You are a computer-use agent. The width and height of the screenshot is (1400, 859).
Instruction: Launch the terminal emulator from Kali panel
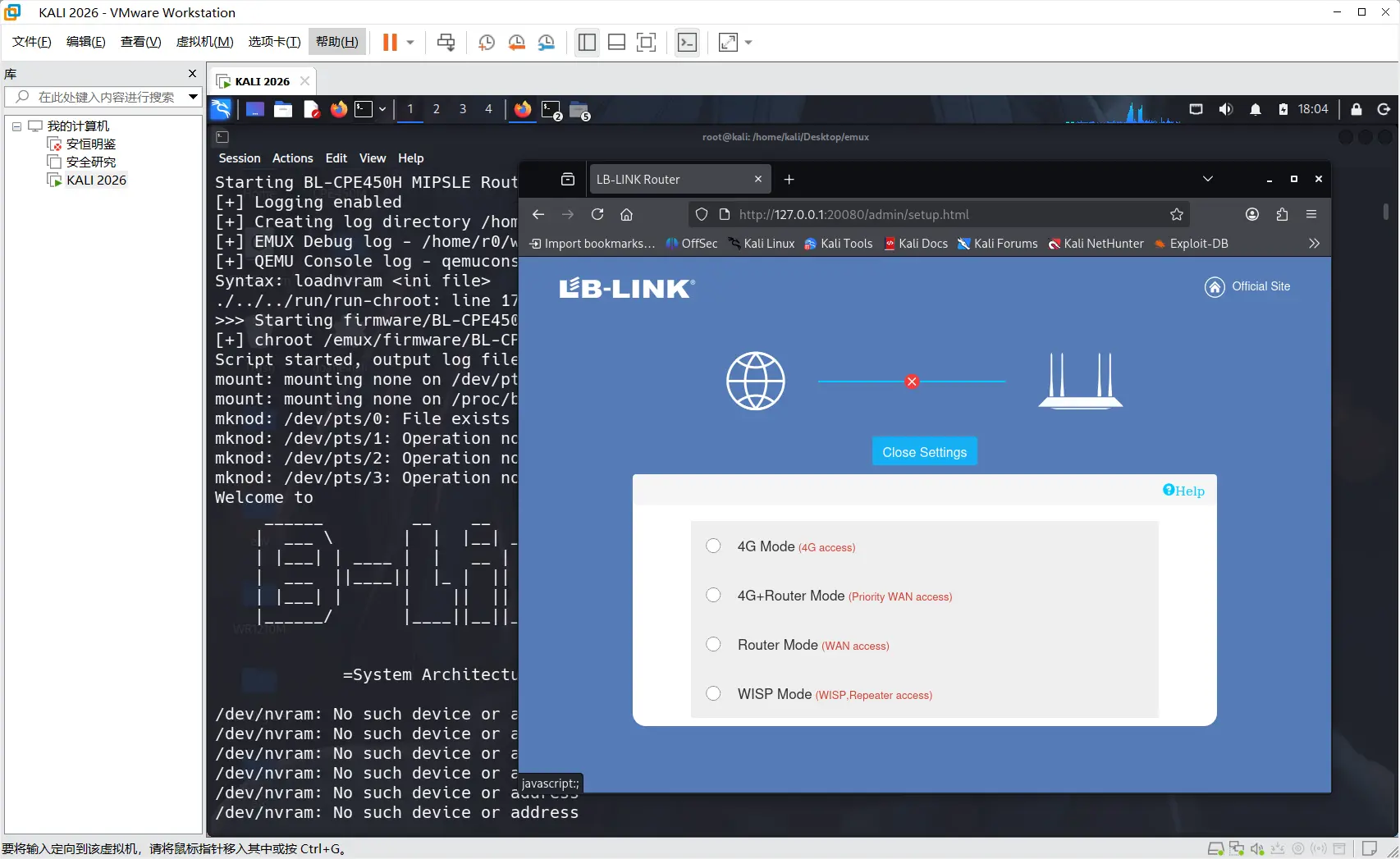point(364,109)
